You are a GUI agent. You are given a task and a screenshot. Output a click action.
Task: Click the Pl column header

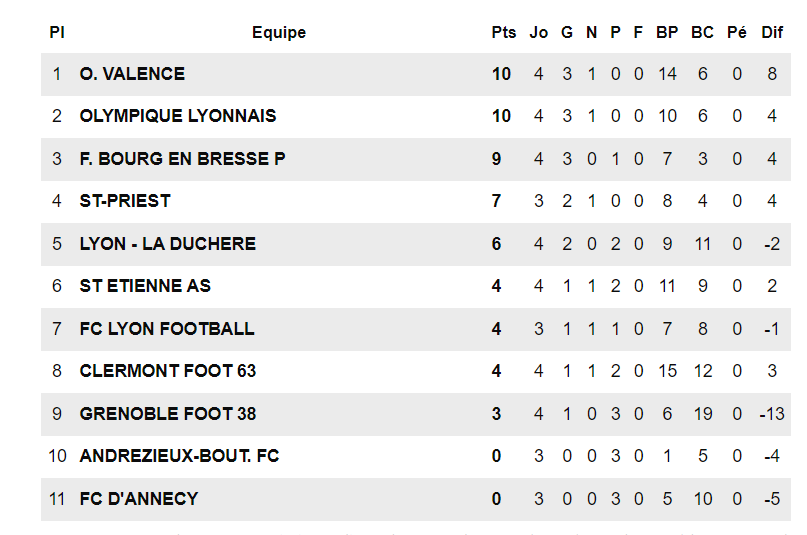(57, 33)
